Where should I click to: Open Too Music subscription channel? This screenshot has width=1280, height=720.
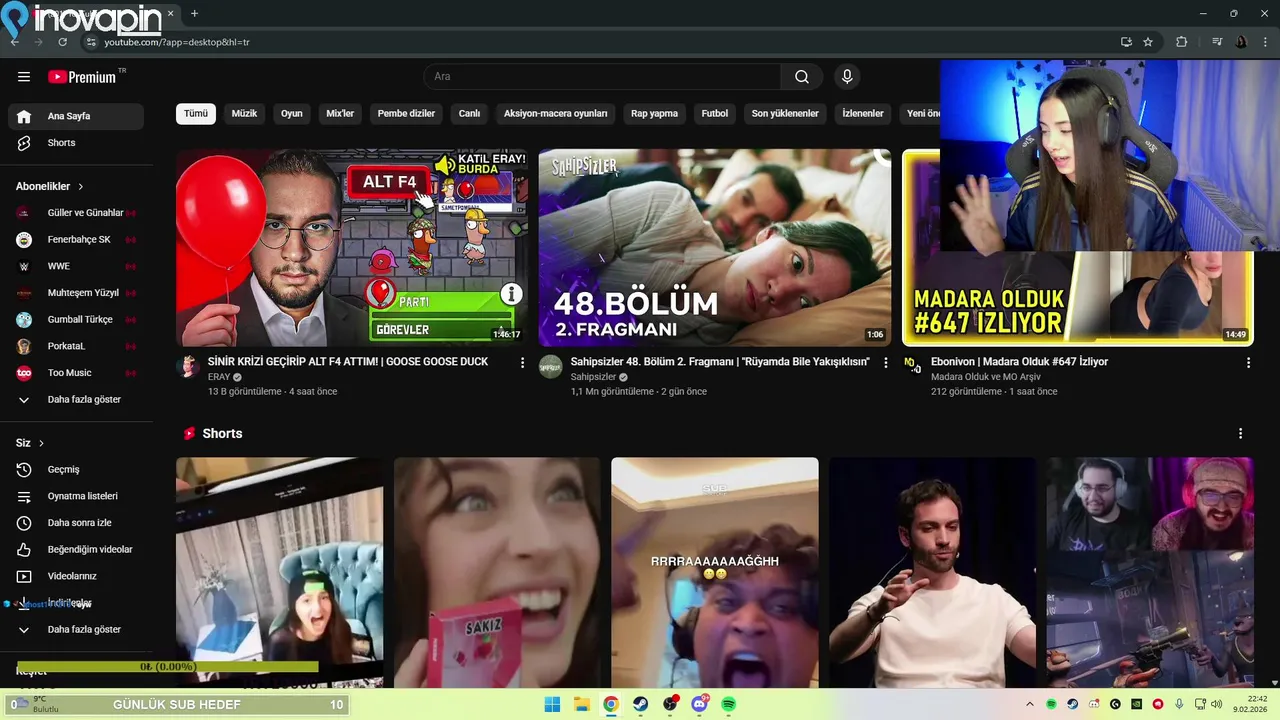[76, 373]
